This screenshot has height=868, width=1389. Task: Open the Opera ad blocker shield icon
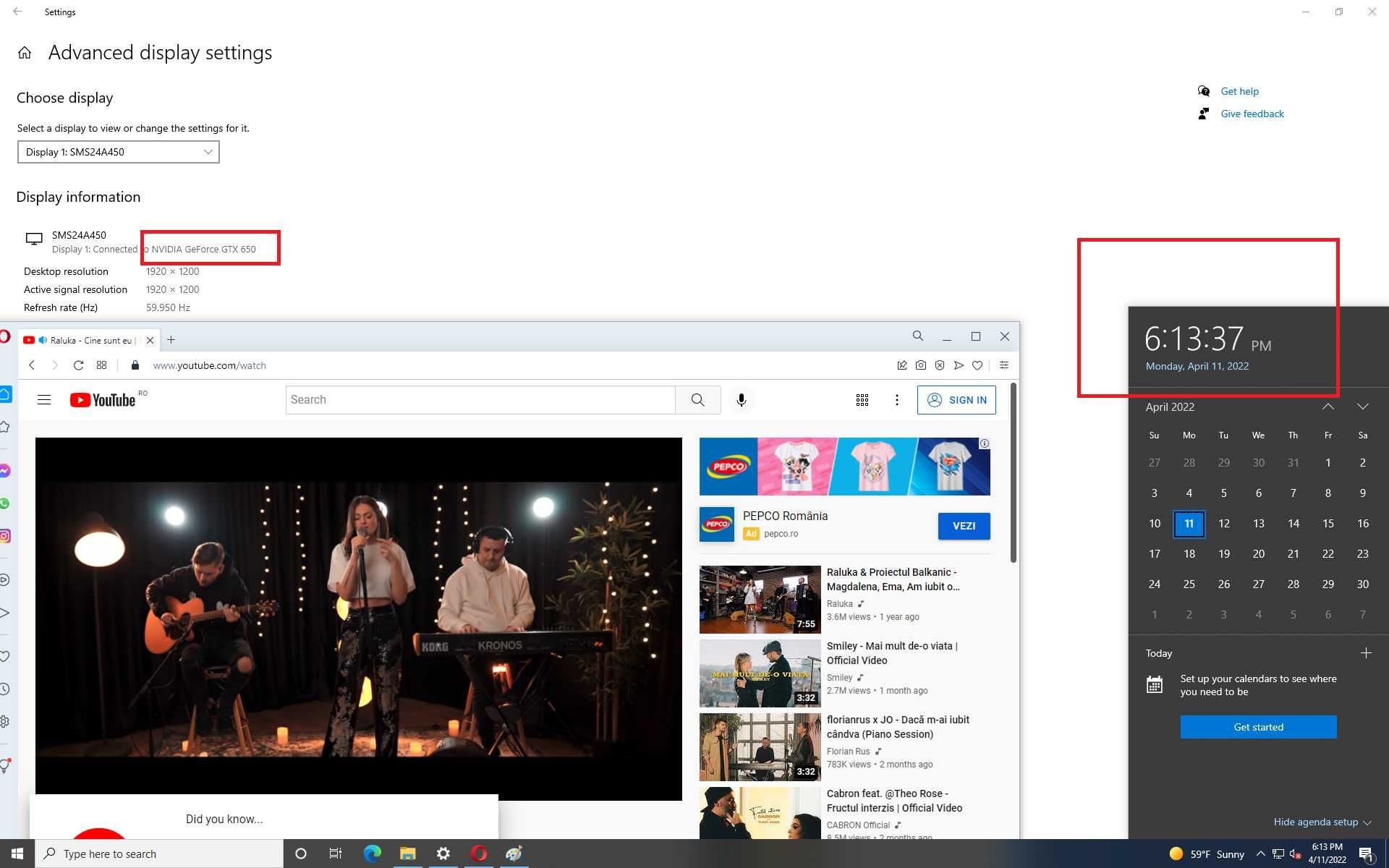[x=939, y=365]
